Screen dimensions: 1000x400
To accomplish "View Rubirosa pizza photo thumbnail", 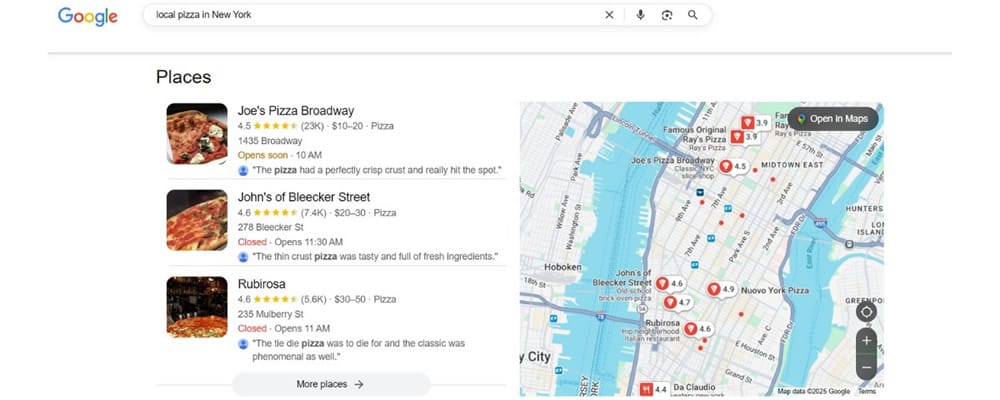I will coord(197,307).
